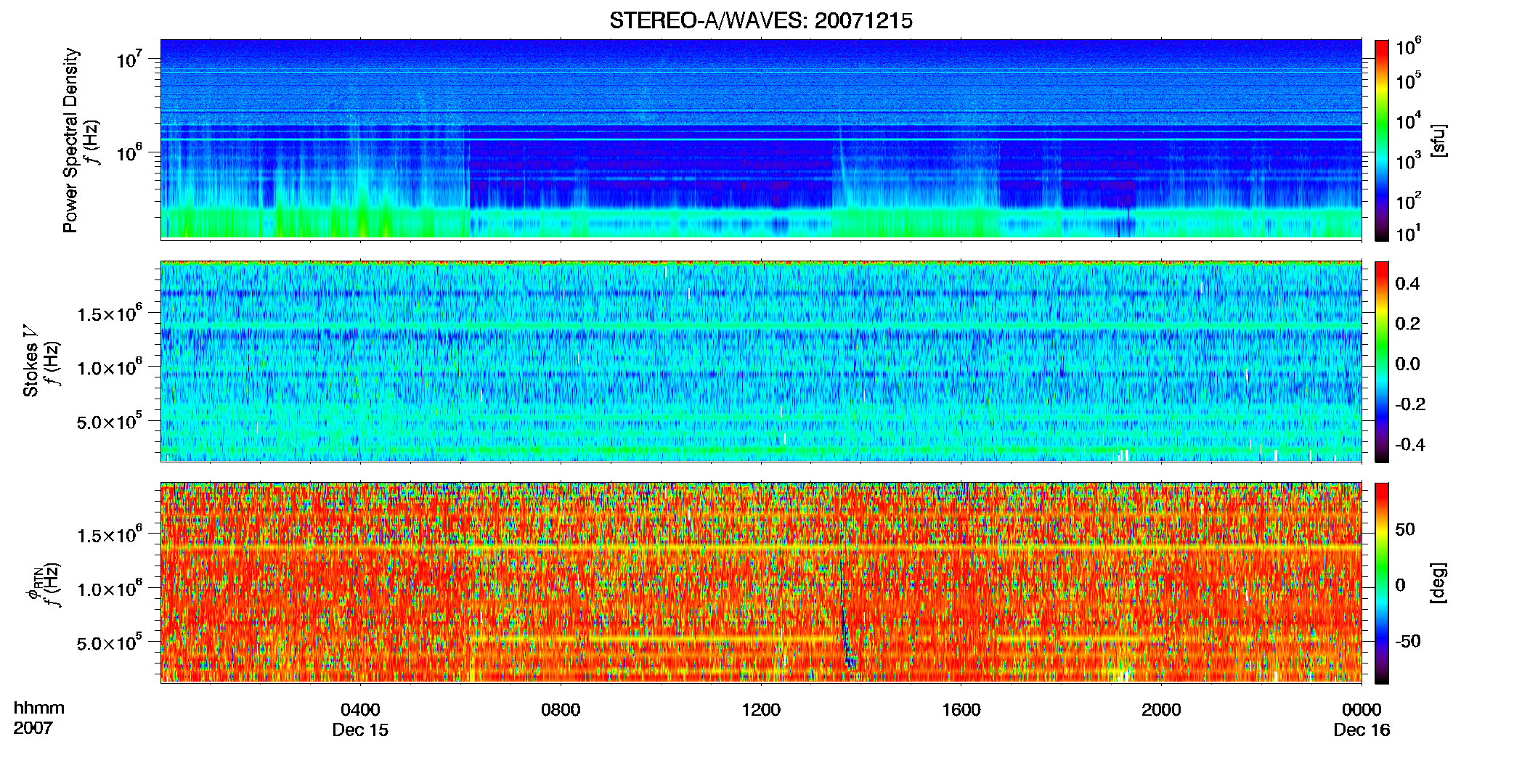Click the 1.5×10^6 tick on φRTN panel

(109, 534)
